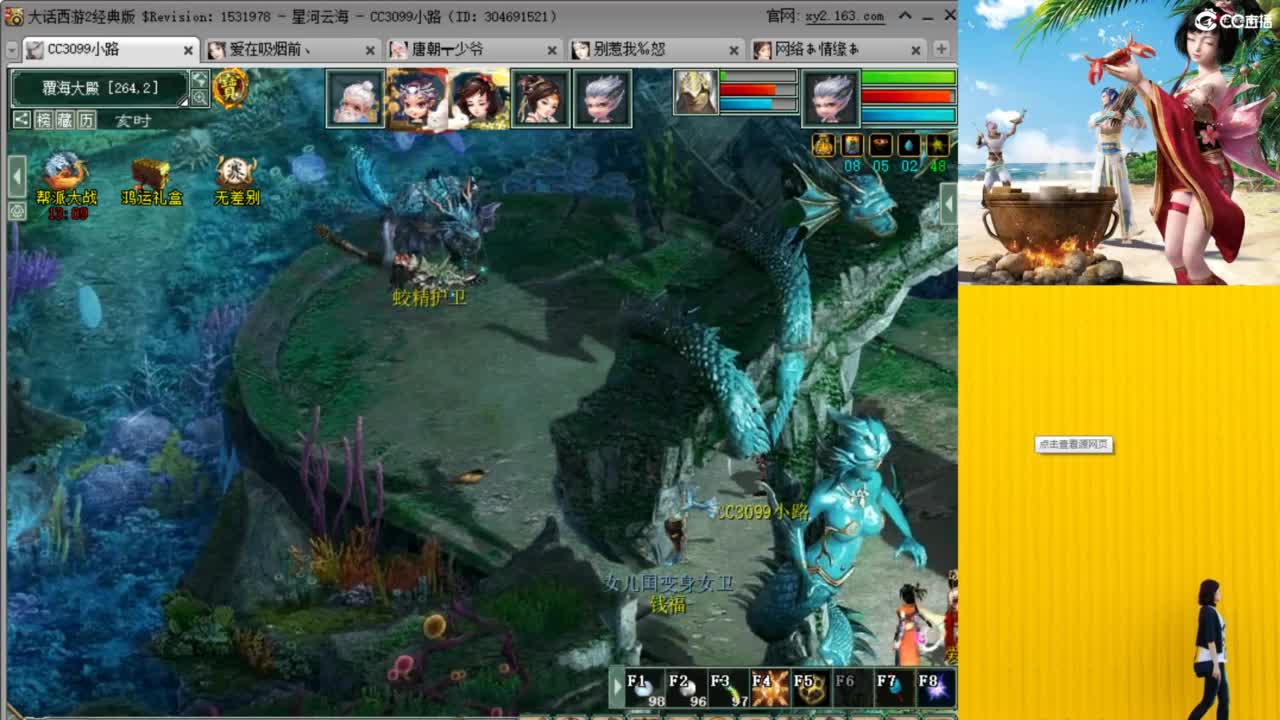Close the 爱在吸烟前 tab

[370, 50]
